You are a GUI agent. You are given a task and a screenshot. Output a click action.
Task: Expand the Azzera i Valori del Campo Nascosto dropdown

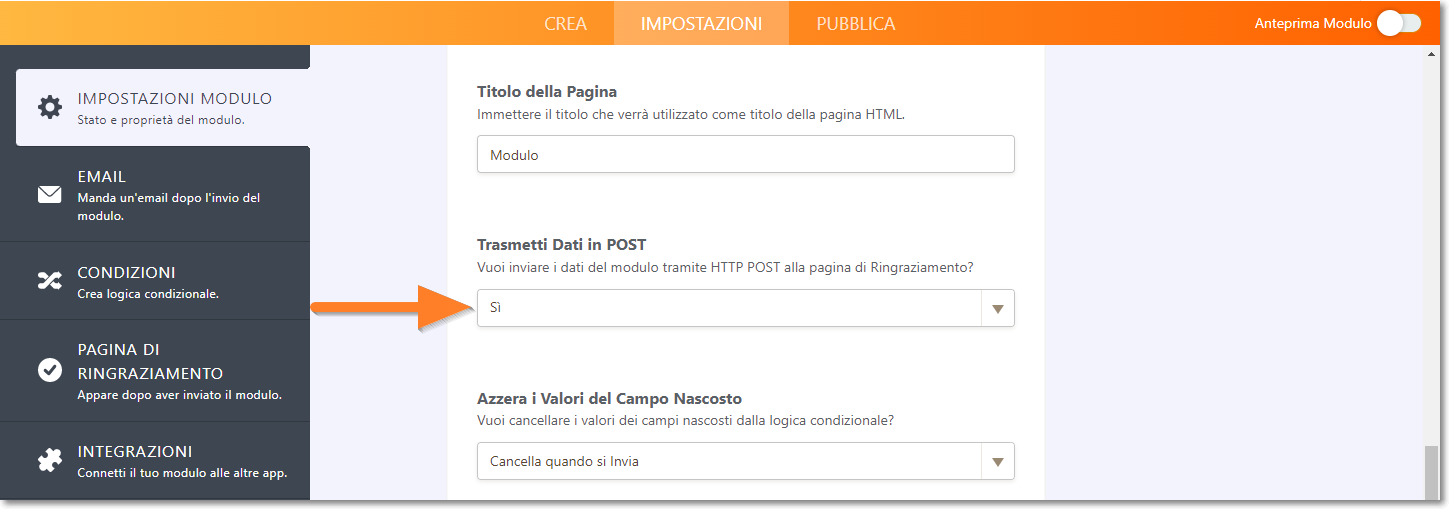pos(745,461)
